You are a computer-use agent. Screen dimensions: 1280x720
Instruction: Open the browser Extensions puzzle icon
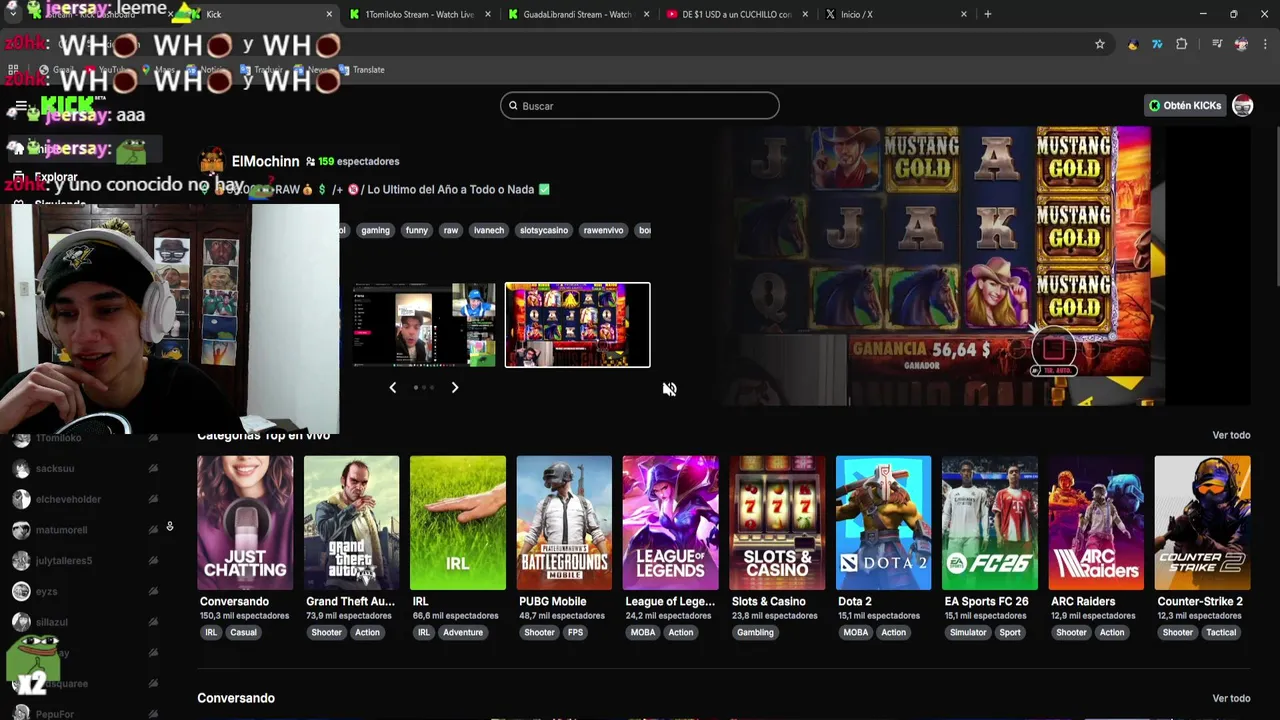1181,44
